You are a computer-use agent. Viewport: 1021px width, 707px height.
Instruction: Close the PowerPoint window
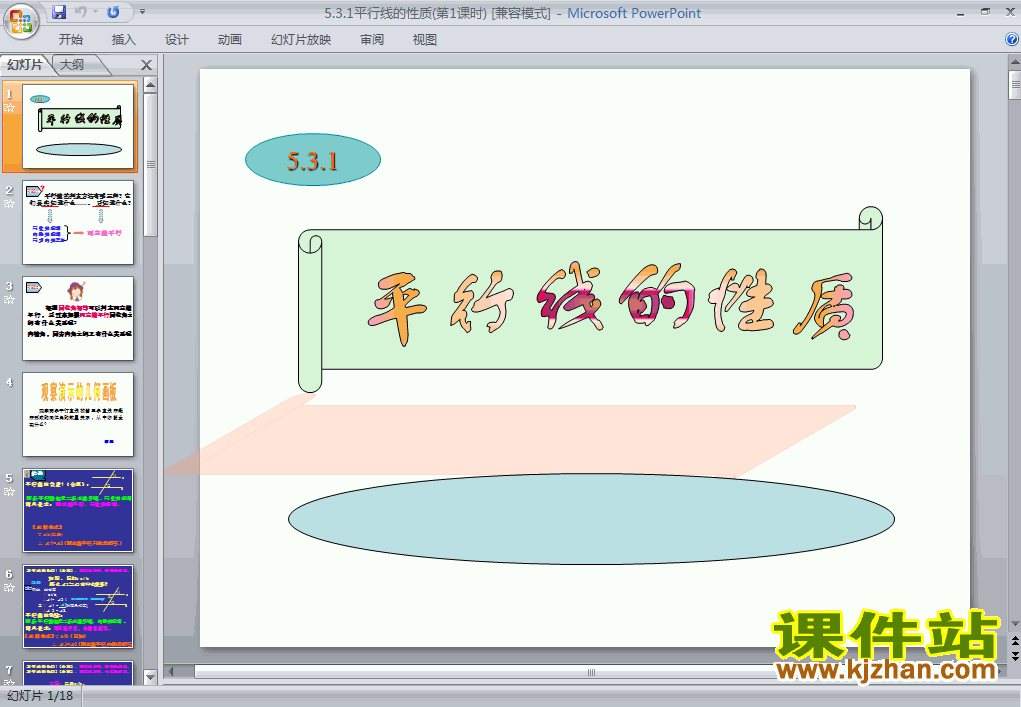coord(1010,12)
